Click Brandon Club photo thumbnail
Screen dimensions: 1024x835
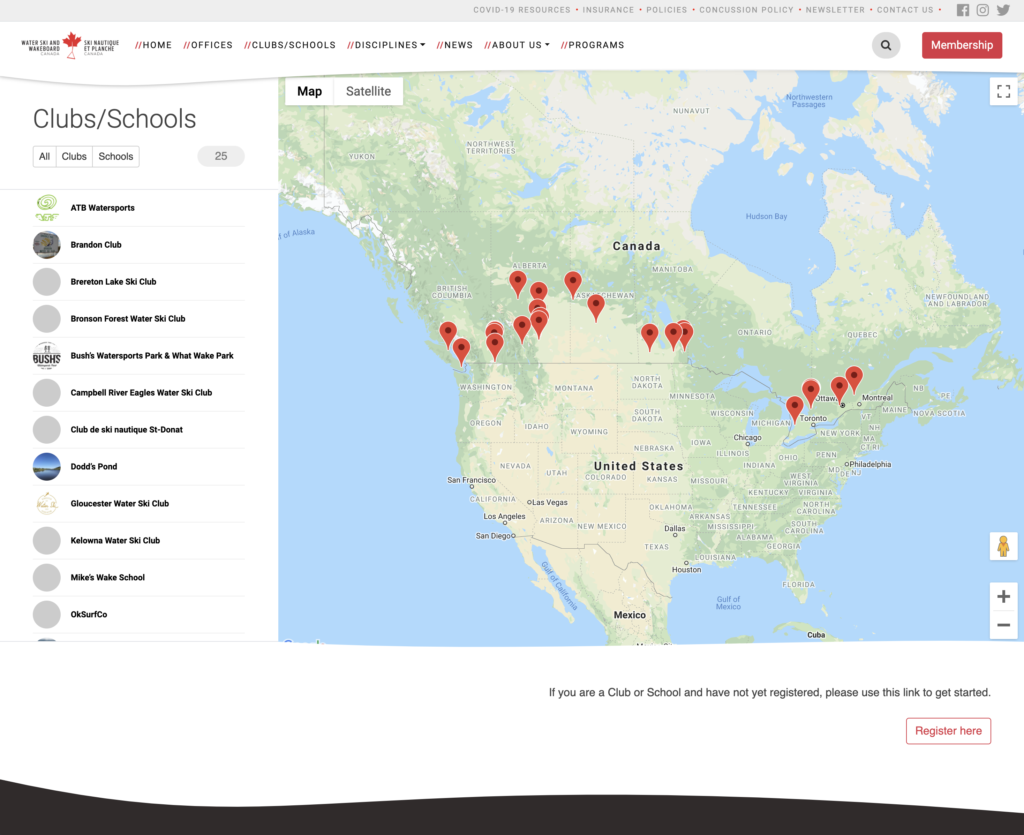click(x=47, y=245)
